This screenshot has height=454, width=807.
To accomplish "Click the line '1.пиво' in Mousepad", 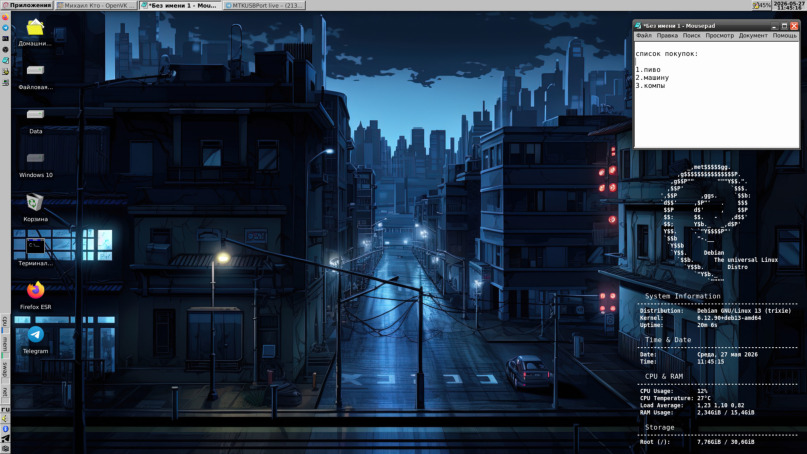I will pyautogui.click(x=648, y=69).
